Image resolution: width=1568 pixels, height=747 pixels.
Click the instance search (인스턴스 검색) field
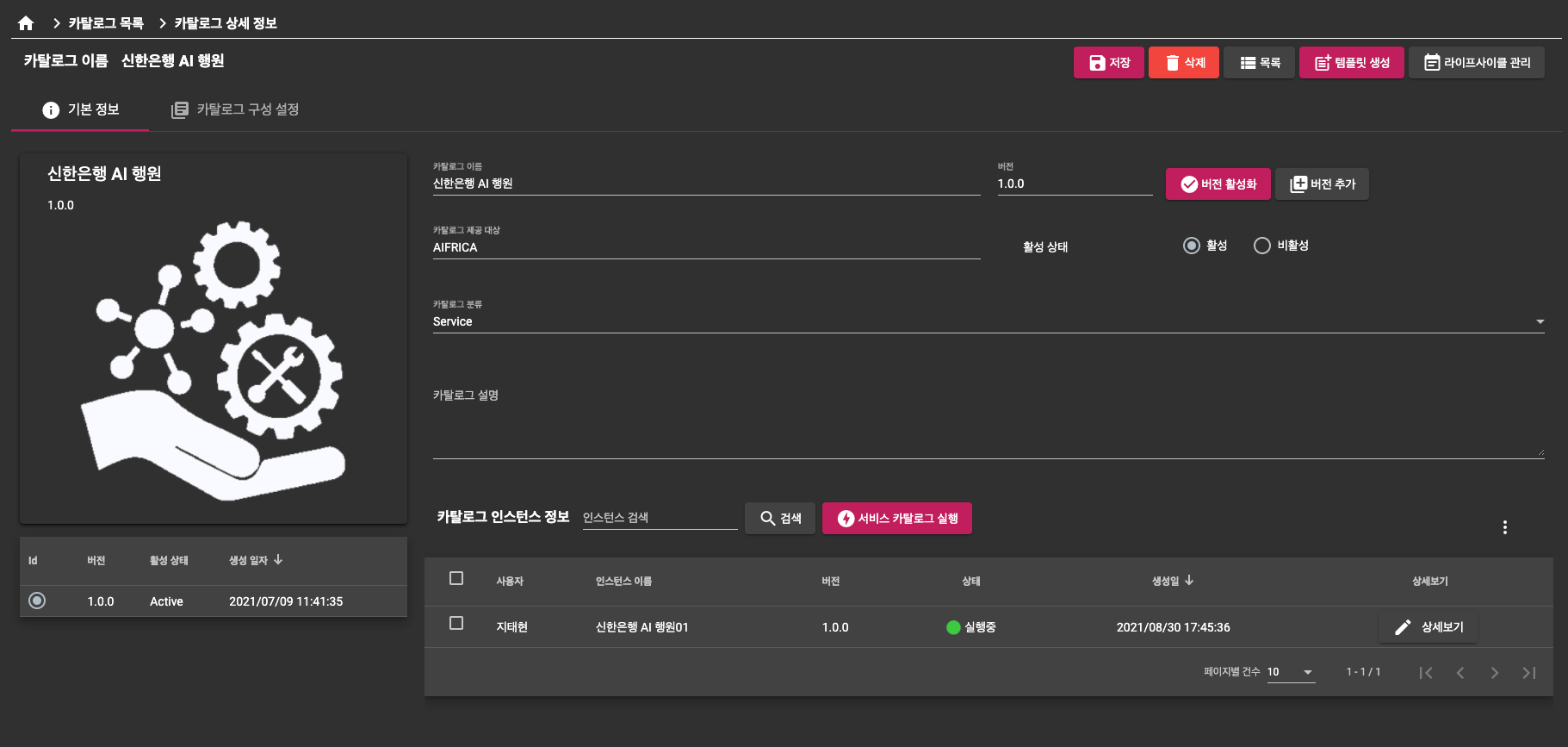659,518
